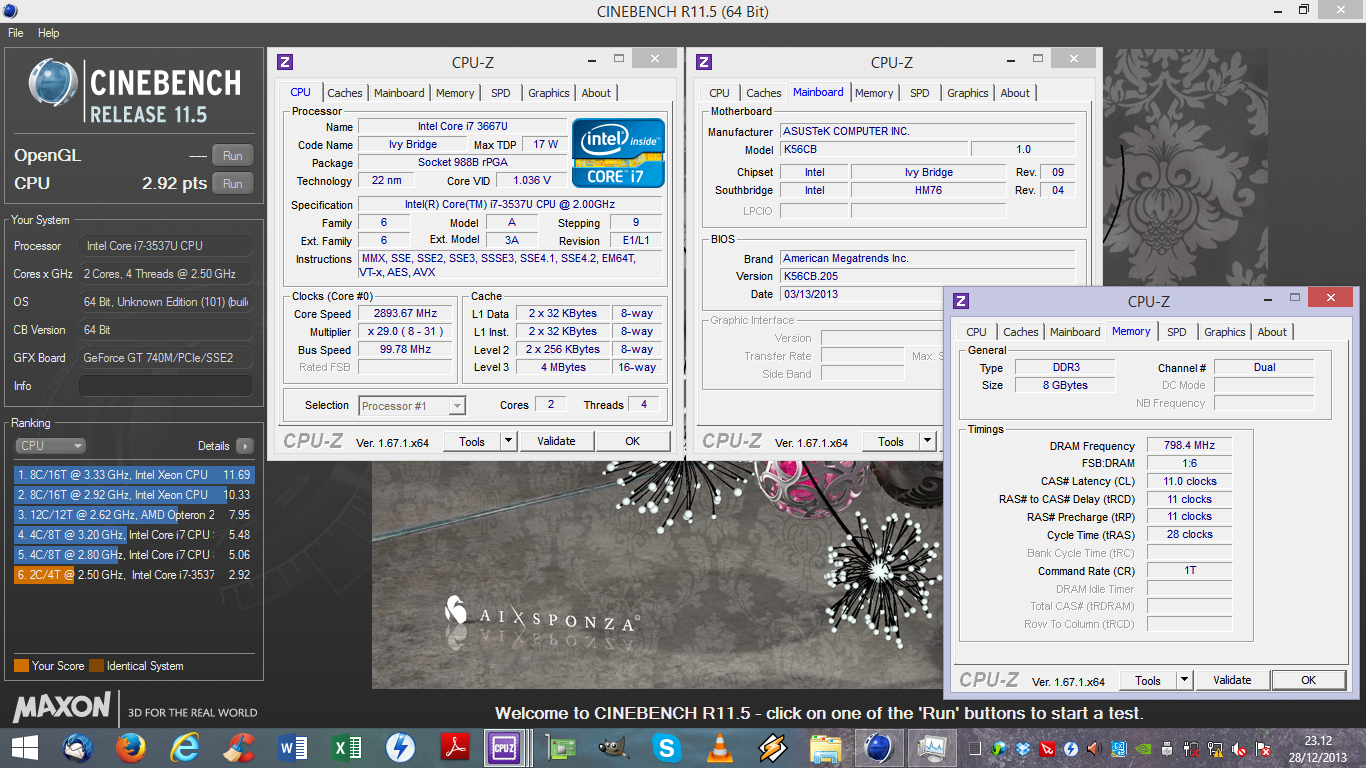This screenshot has width=1366, height=768.
Task: Expand Tools dropdown arrow in middle CPU-Z window
Action: click(927, 441)
